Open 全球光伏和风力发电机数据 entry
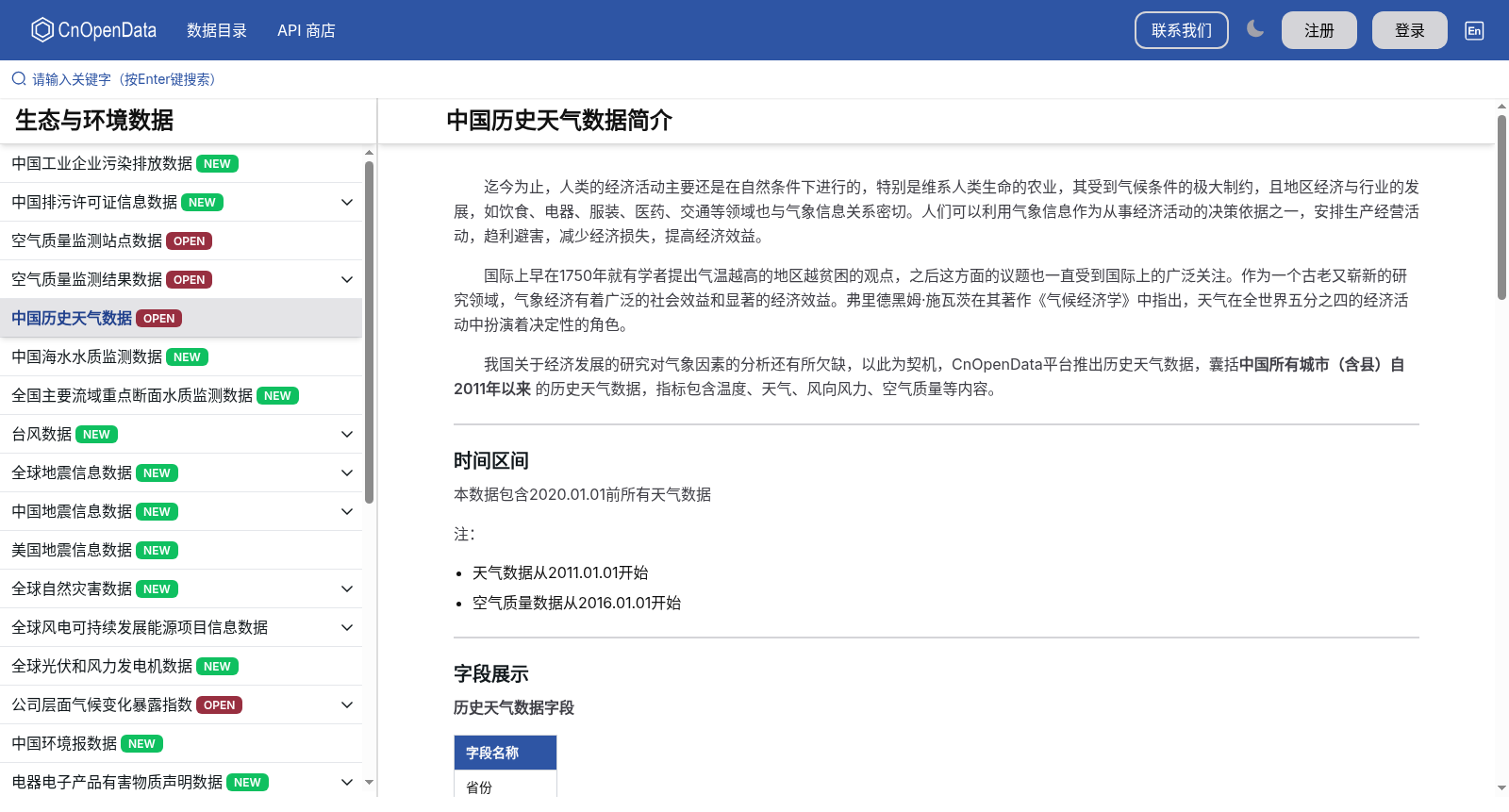Screen dimensions: 1509x812 pyautogui.click(x=181, y=666)
